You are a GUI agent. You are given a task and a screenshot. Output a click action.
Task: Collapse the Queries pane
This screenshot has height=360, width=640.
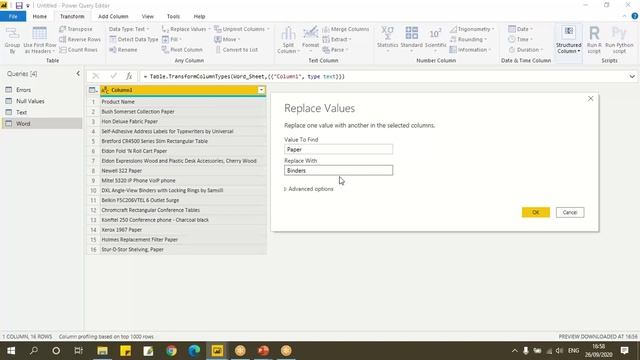point(78,73)
